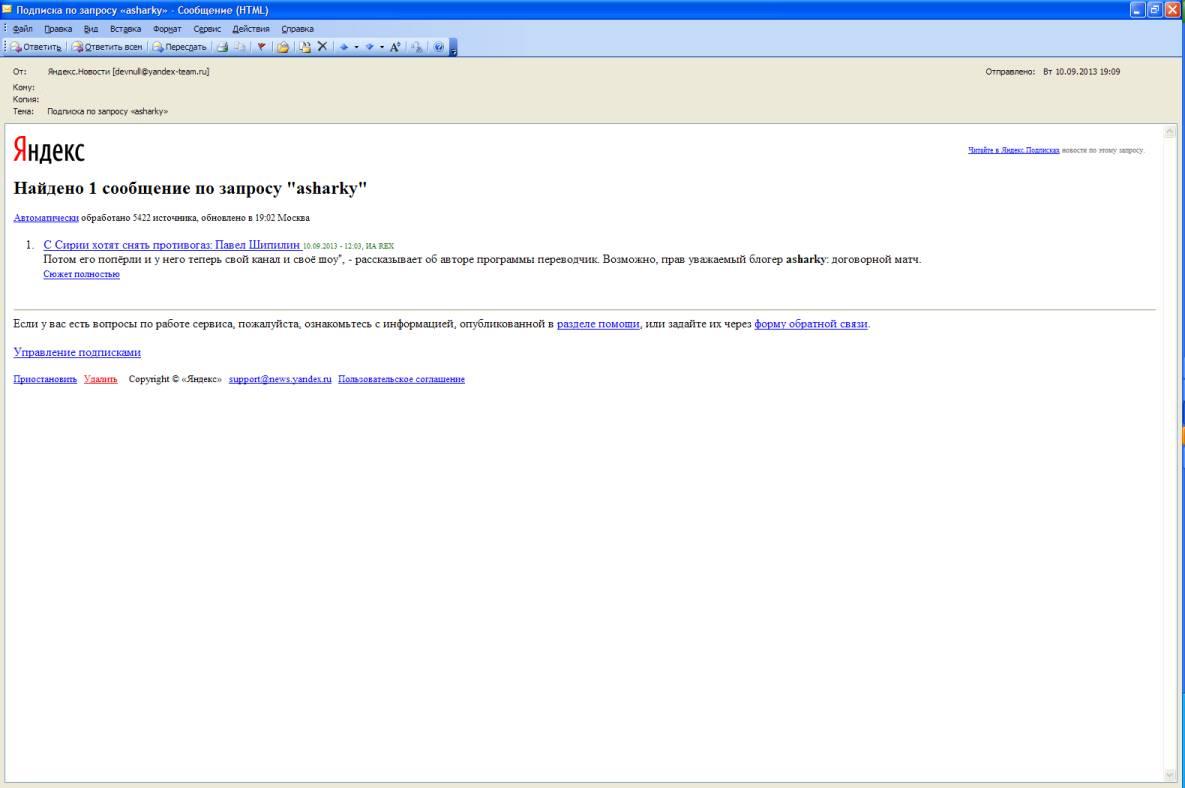Click subject text 'Подписка по запросу «asharky»'
1185x788 pixels.
tap(108, 111)
